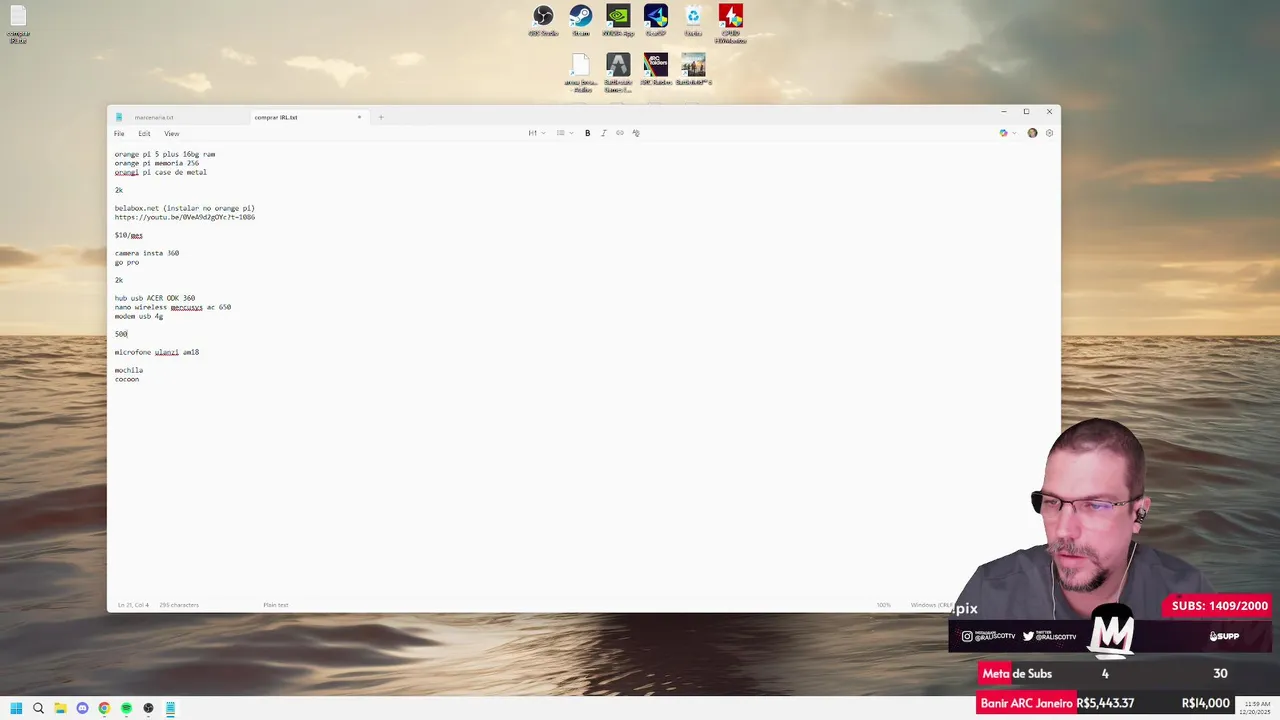
Task: Click the 'go pro' line
Action: 127,262
